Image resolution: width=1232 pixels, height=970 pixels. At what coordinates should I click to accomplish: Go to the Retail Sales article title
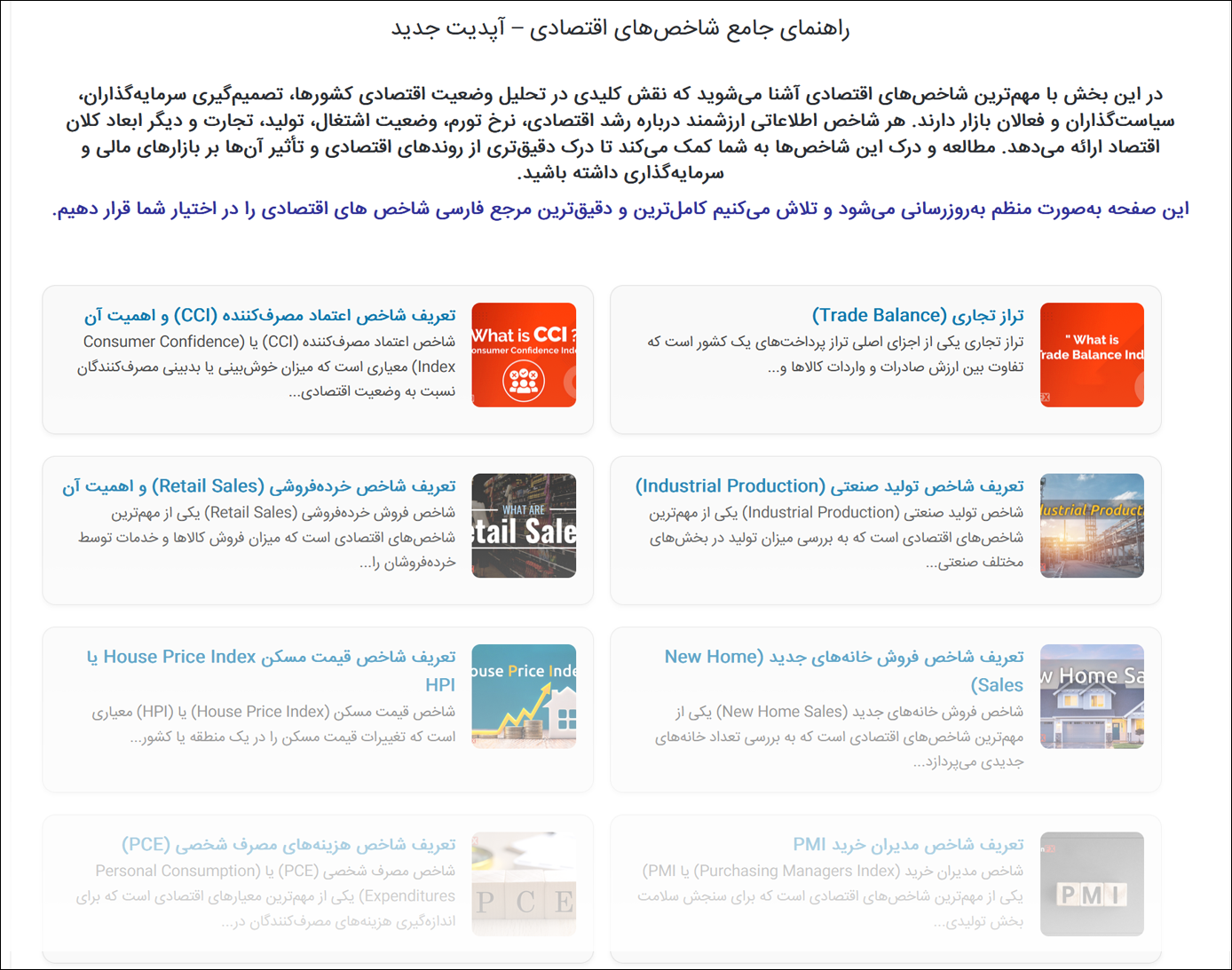click(258, 486)
